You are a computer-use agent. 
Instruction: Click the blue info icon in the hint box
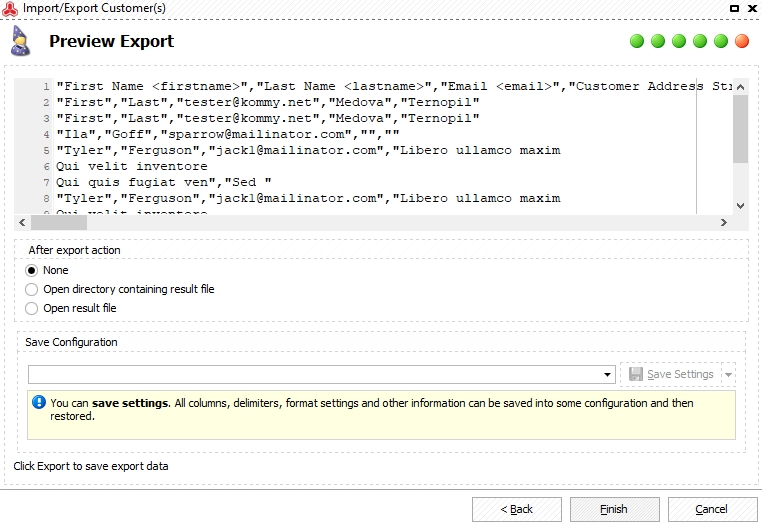39,402
